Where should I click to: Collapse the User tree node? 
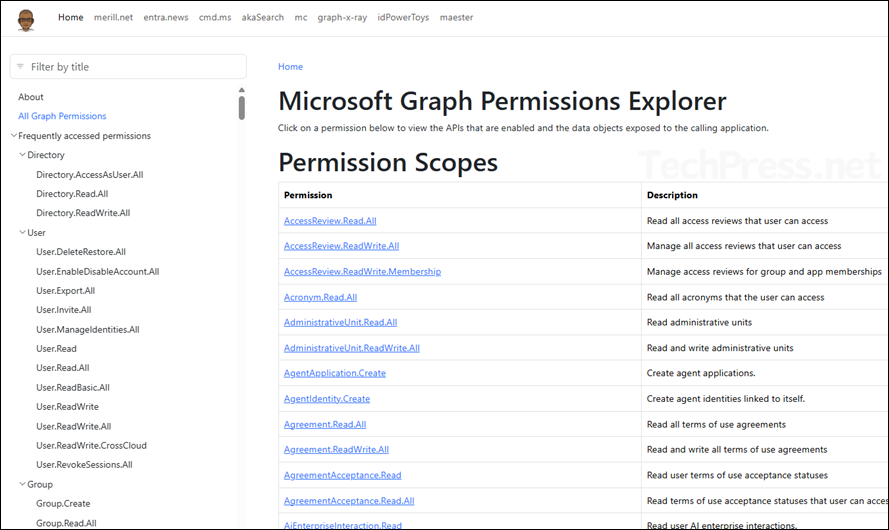coord(22,233)
